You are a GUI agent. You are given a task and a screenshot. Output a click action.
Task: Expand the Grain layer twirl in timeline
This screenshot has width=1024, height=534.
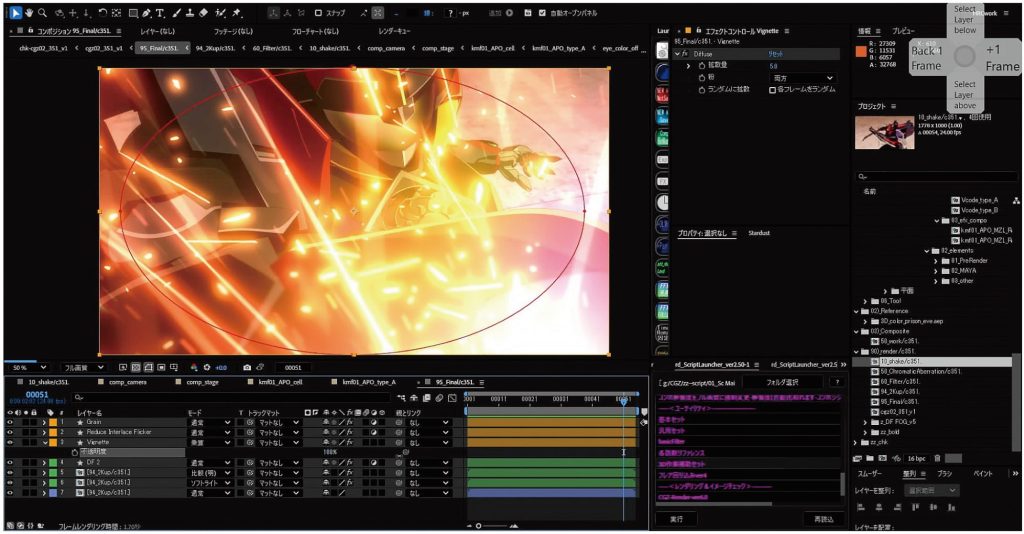44,422
